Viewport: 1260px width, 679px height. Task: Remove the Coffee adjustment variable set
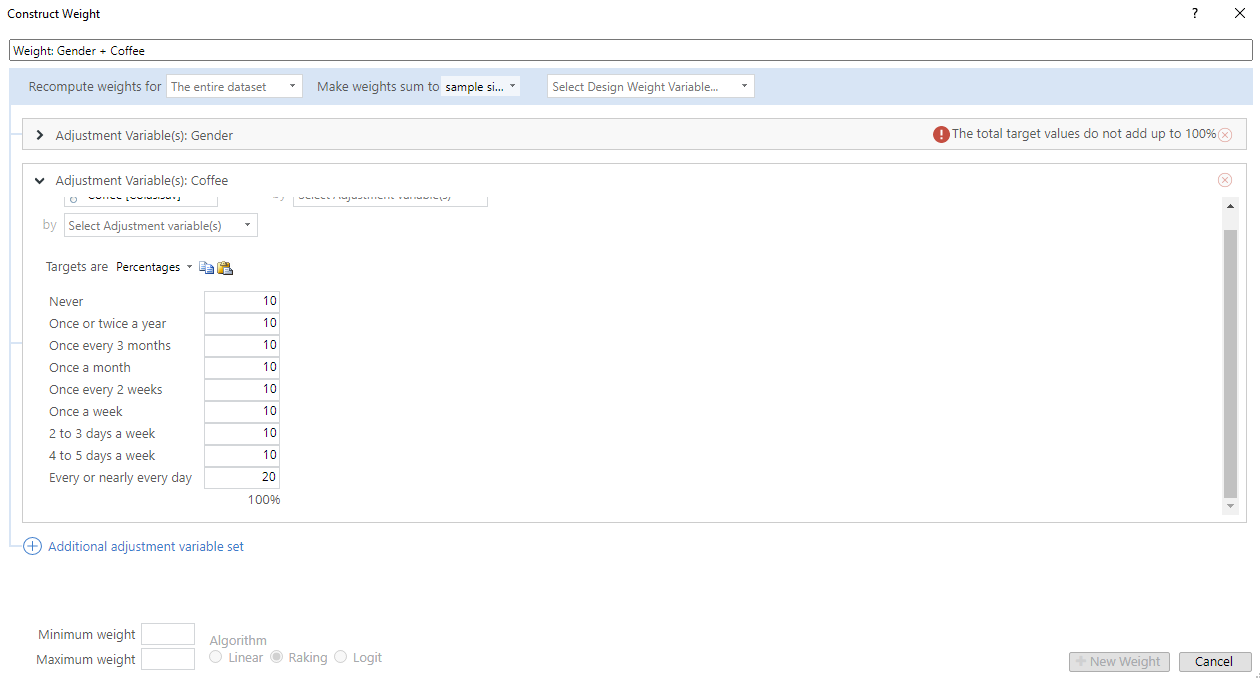tap(1225, 180)
